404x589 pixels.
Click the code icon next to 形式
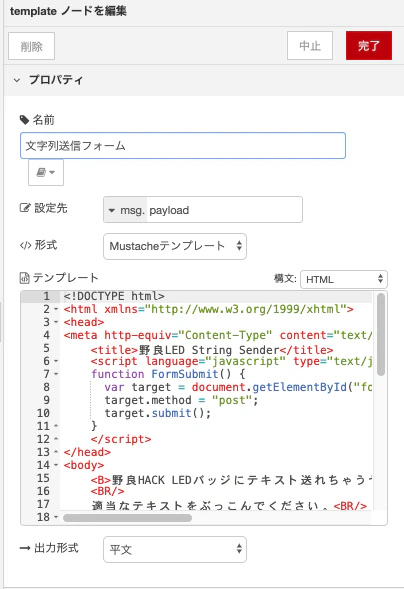[25, 246]
